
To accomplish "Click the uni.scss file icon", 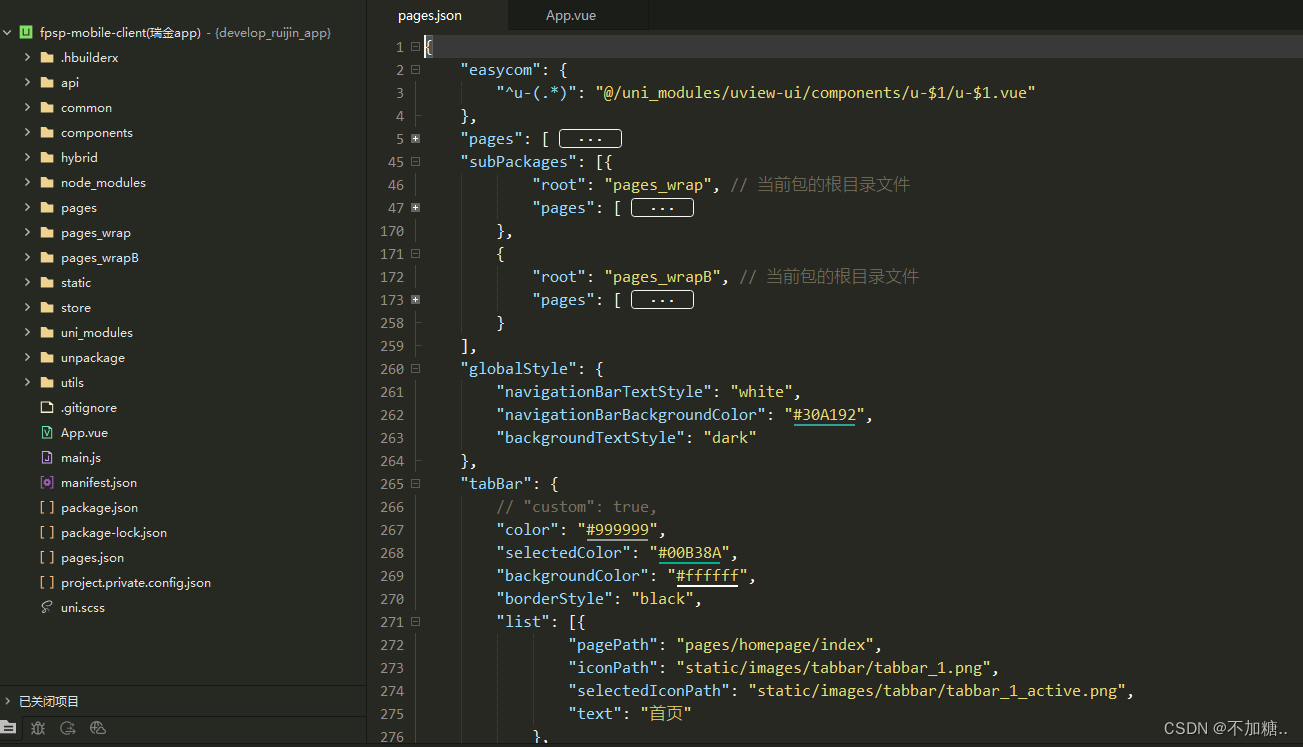I will [46, 608].
